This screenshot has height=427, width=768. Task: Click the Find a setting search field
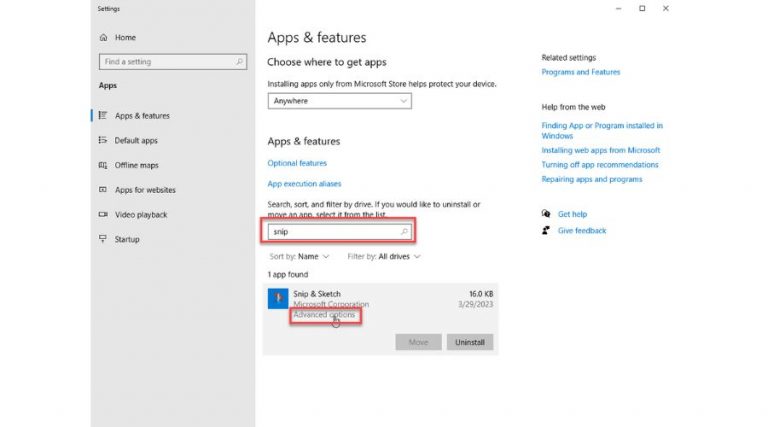[x=172, y=62]
